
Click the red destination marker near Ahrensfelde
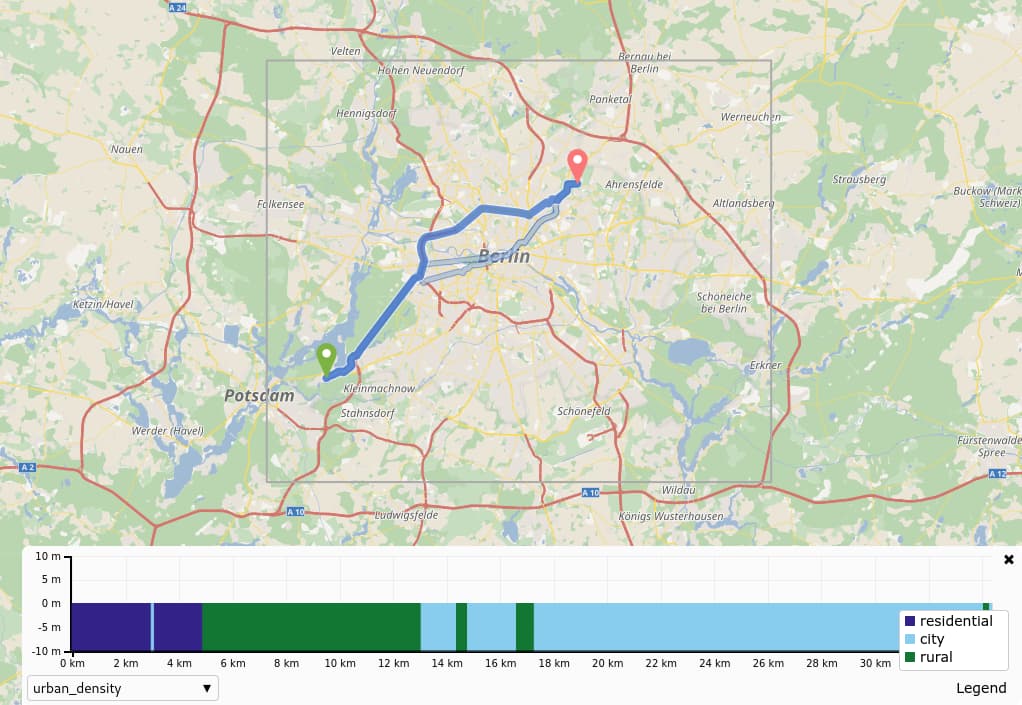pyautogui.click(x=577, y=164)
